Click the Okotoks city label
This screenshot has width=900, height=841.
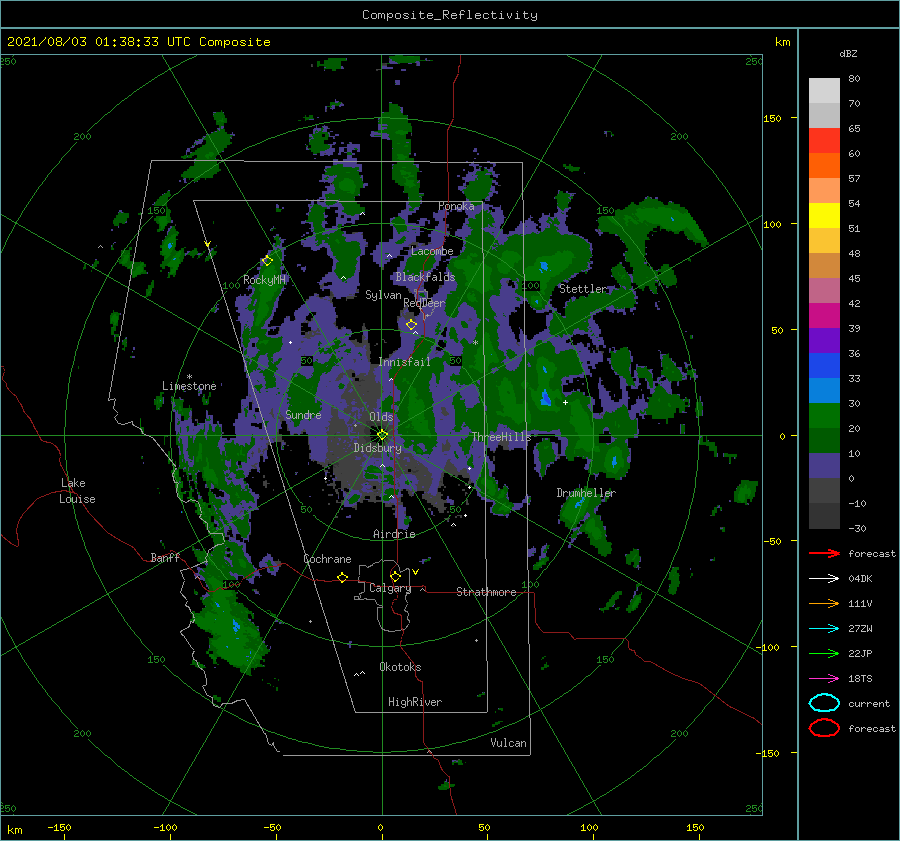click(x=400, y=667)
